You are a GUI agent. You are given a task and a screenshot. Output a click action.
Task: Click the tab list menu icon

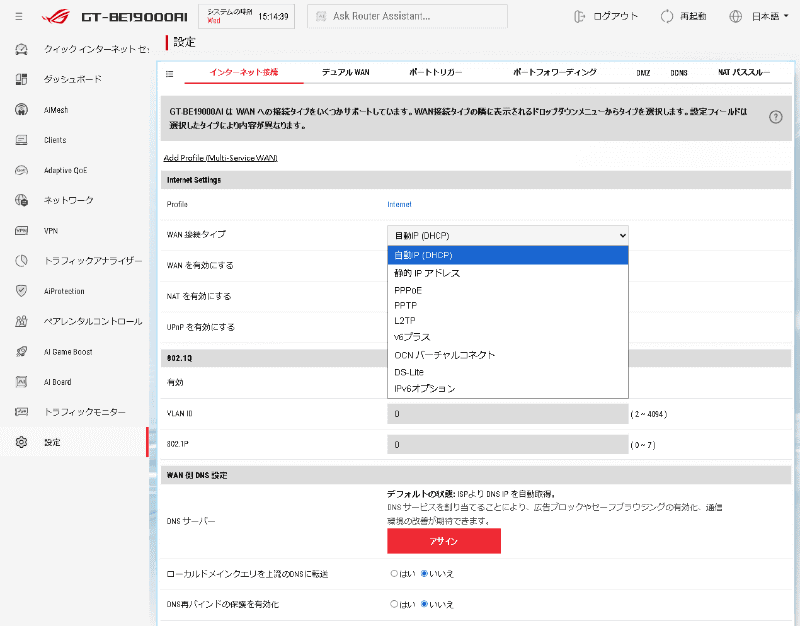pyautogui.click(x=170, y=74)
